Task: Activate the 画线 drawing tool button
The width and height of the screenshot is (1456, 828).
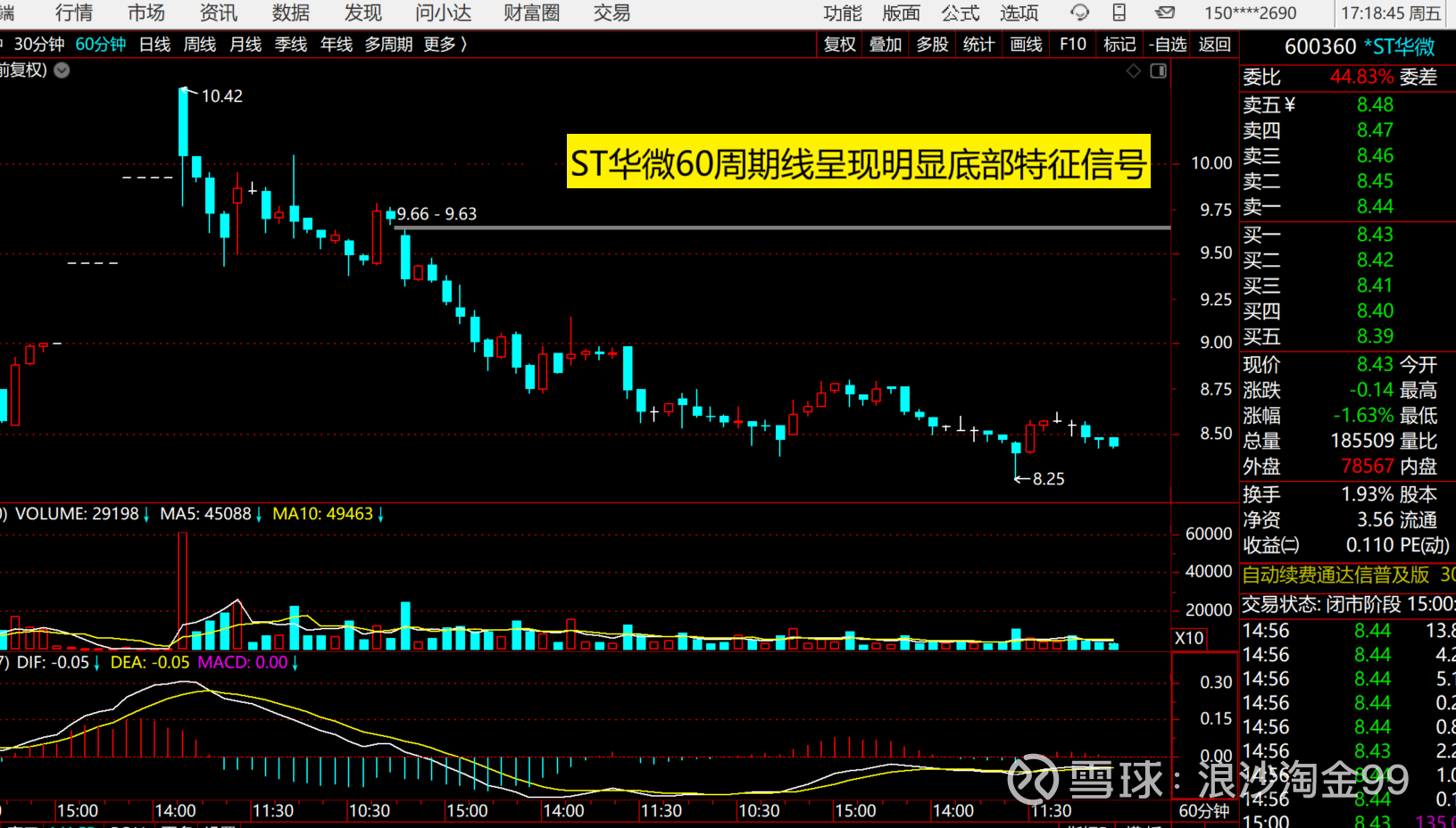Action: 1027,45
